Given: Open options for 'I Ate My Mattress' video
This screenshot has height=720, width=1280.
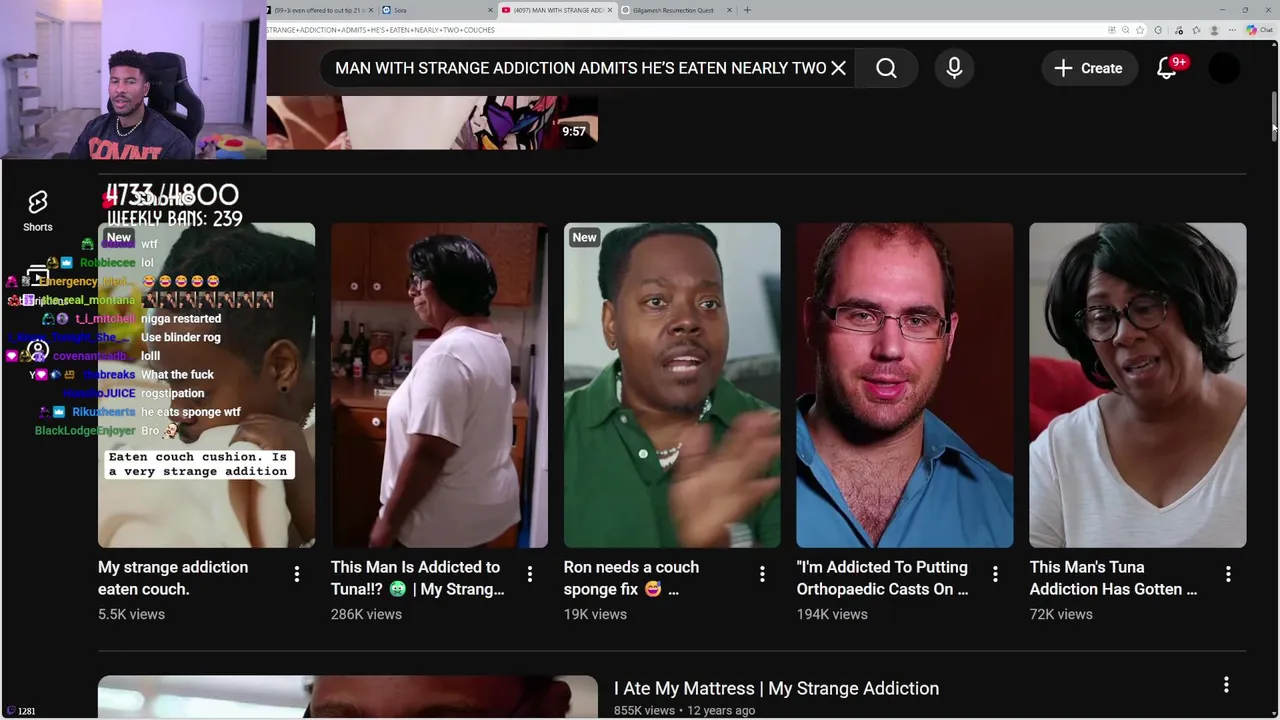Looking at the screenshot, I should (1226, 685).
